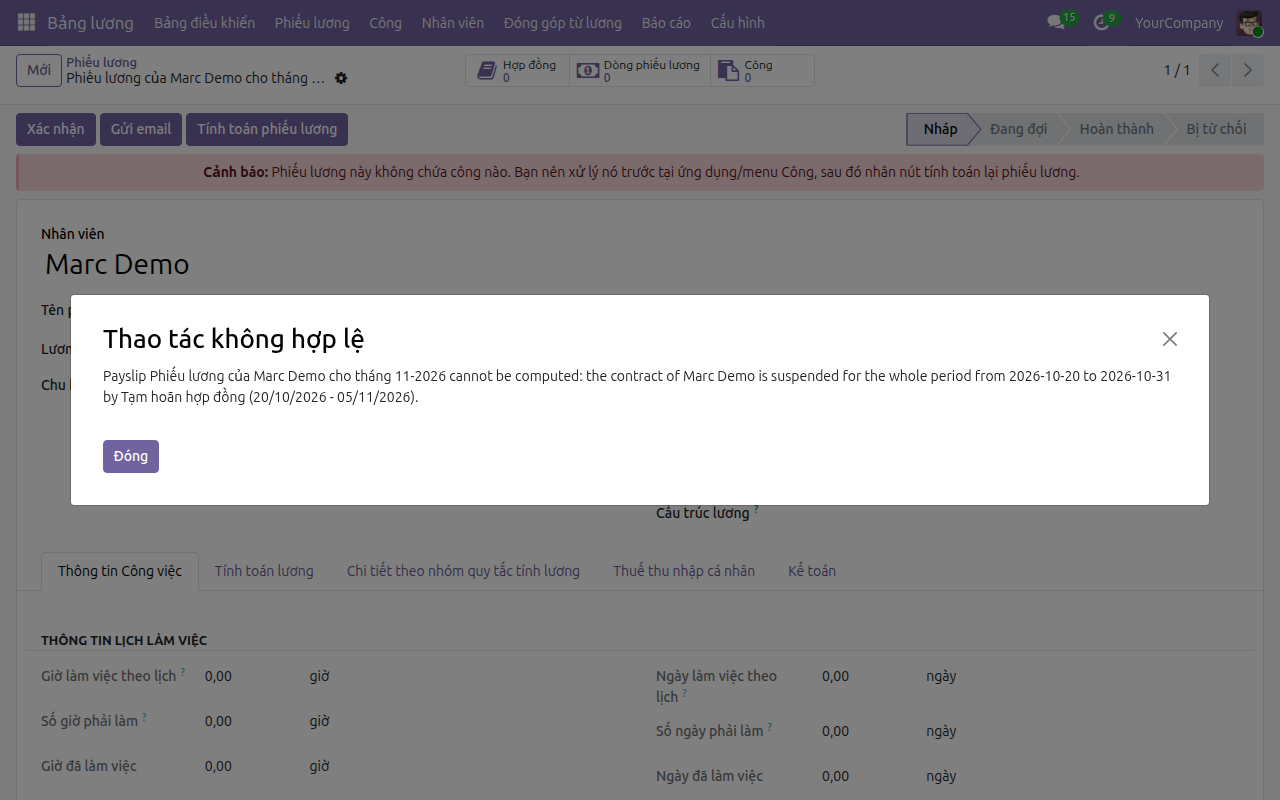Open the Dòng phiếu lương smart button

[640, 71]
